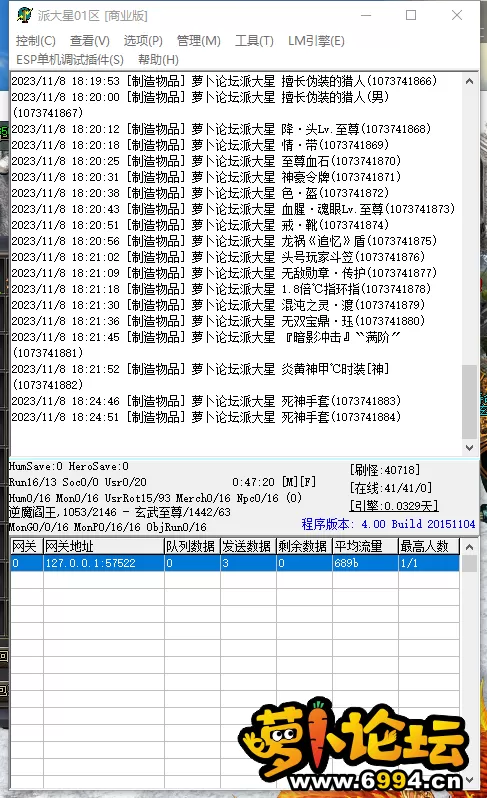Open the 查看(V) menu
This screenshot has height=798, width=487.
pyautogui.click(x=90, y=41)
